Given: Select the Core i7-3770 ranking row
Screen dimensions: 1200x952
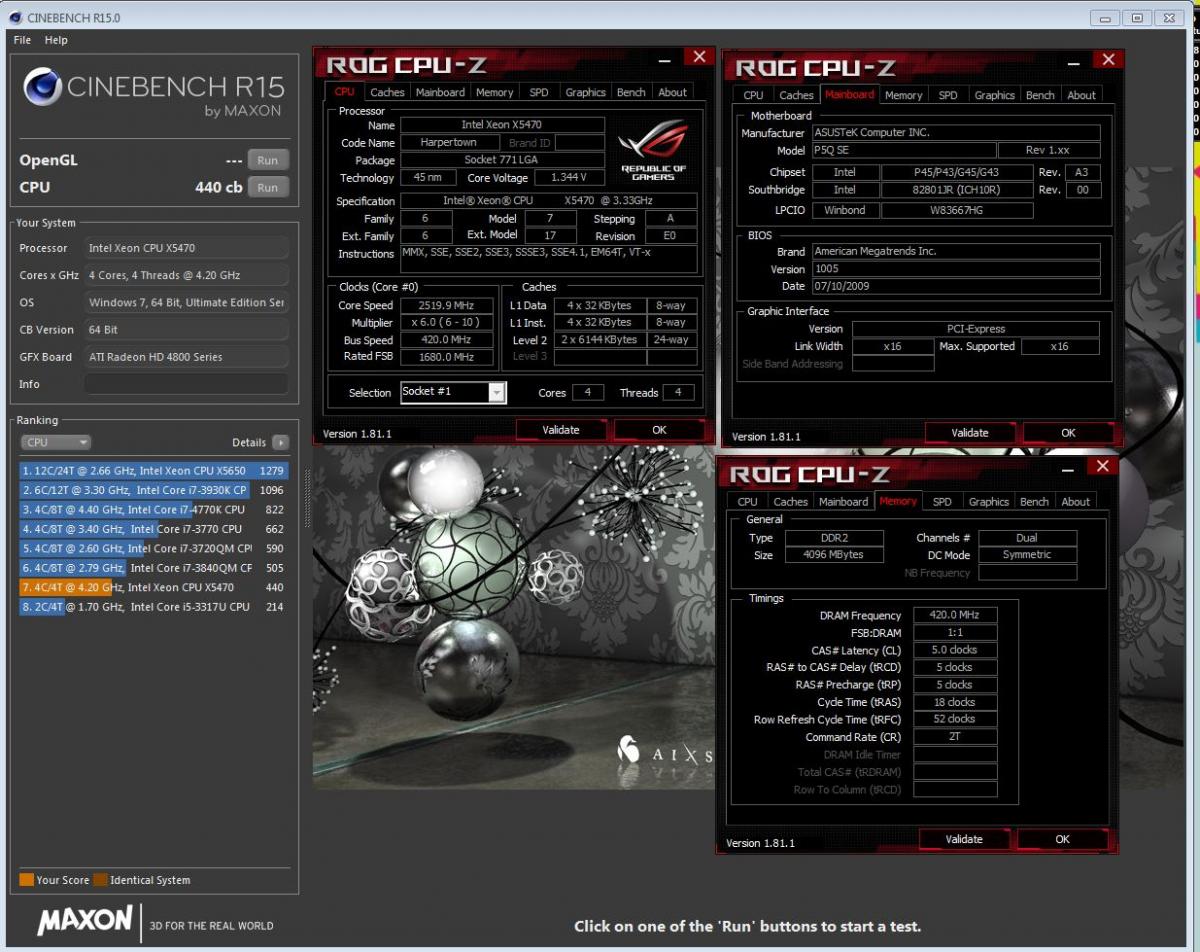Looking at the screenshot, I should 153,529.
